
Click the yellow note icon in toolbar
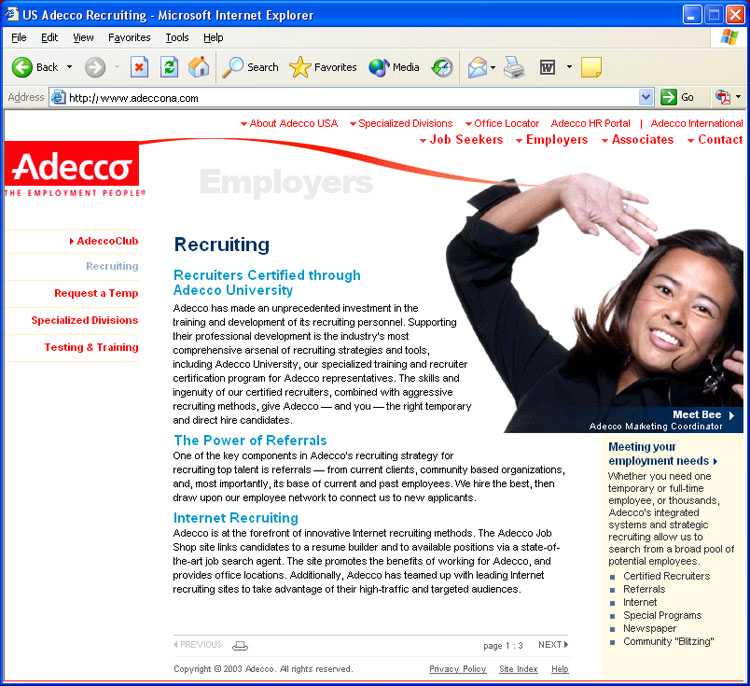tap(591, 67)
